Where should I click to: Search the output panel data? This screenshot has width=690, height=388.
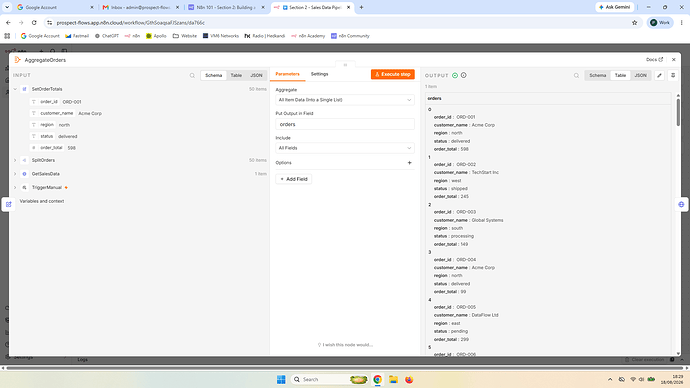tap(576, 76)
